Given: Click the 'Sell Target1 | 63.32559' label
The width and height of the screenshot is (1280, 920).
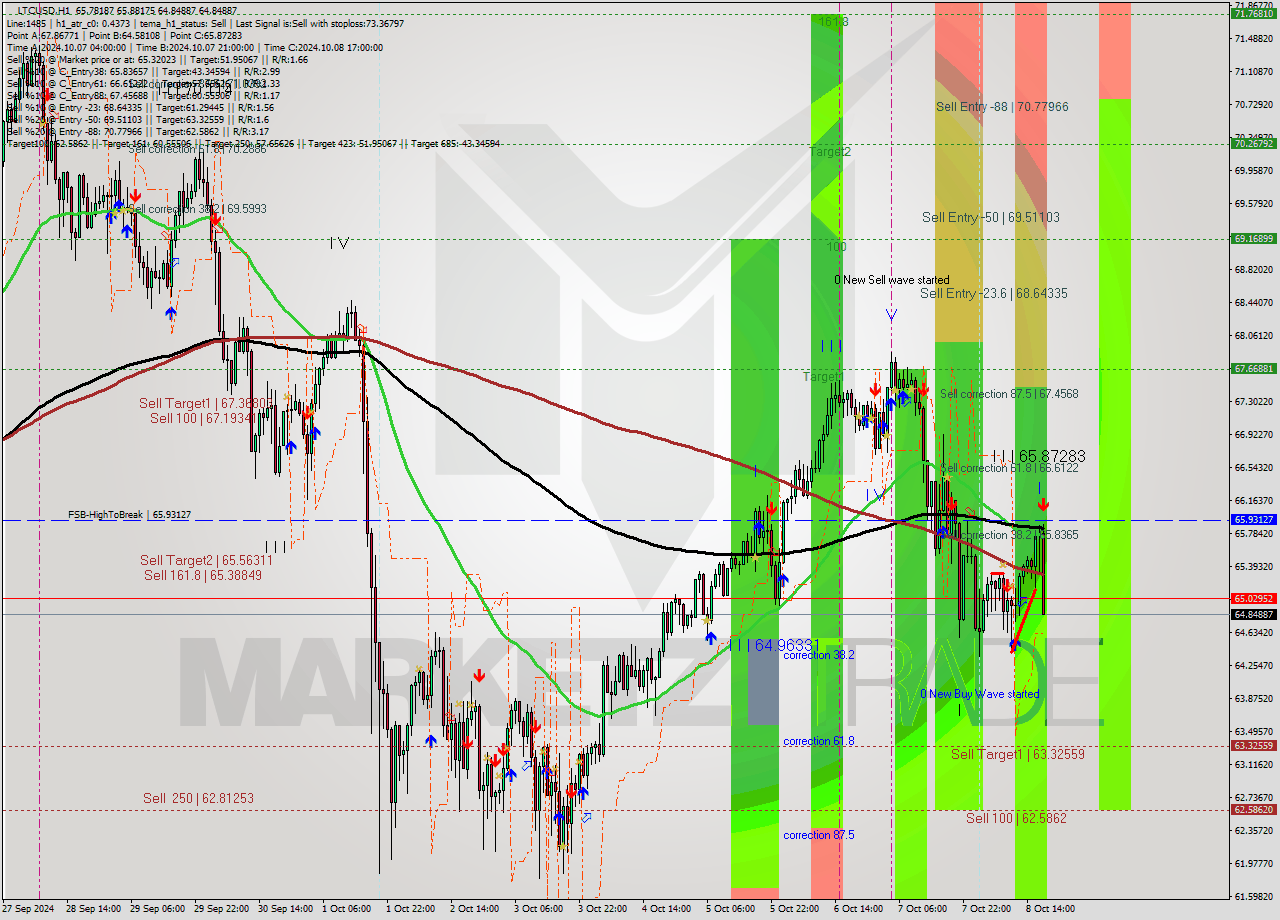Looking at the screenshot, I should [1018, 754].
